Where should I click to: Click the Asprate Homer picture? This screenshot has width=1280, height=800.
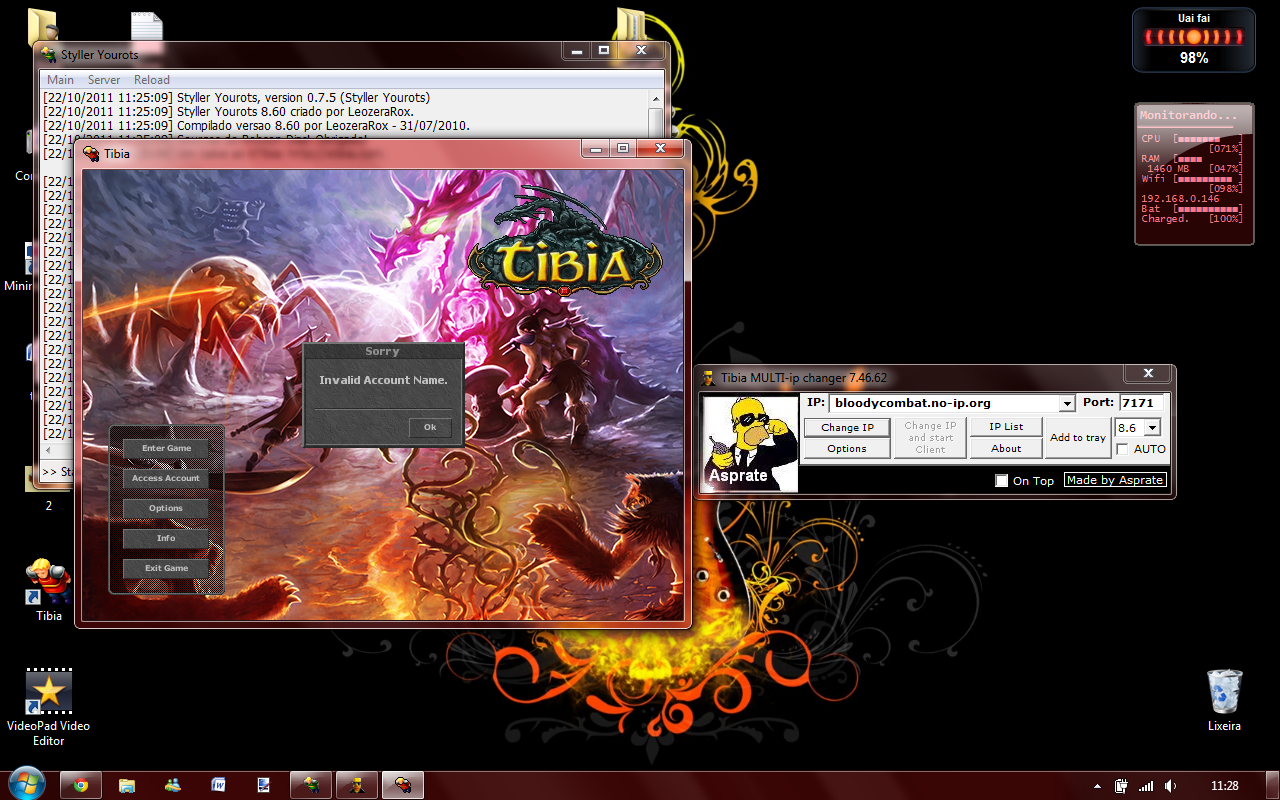pos(750,443)
